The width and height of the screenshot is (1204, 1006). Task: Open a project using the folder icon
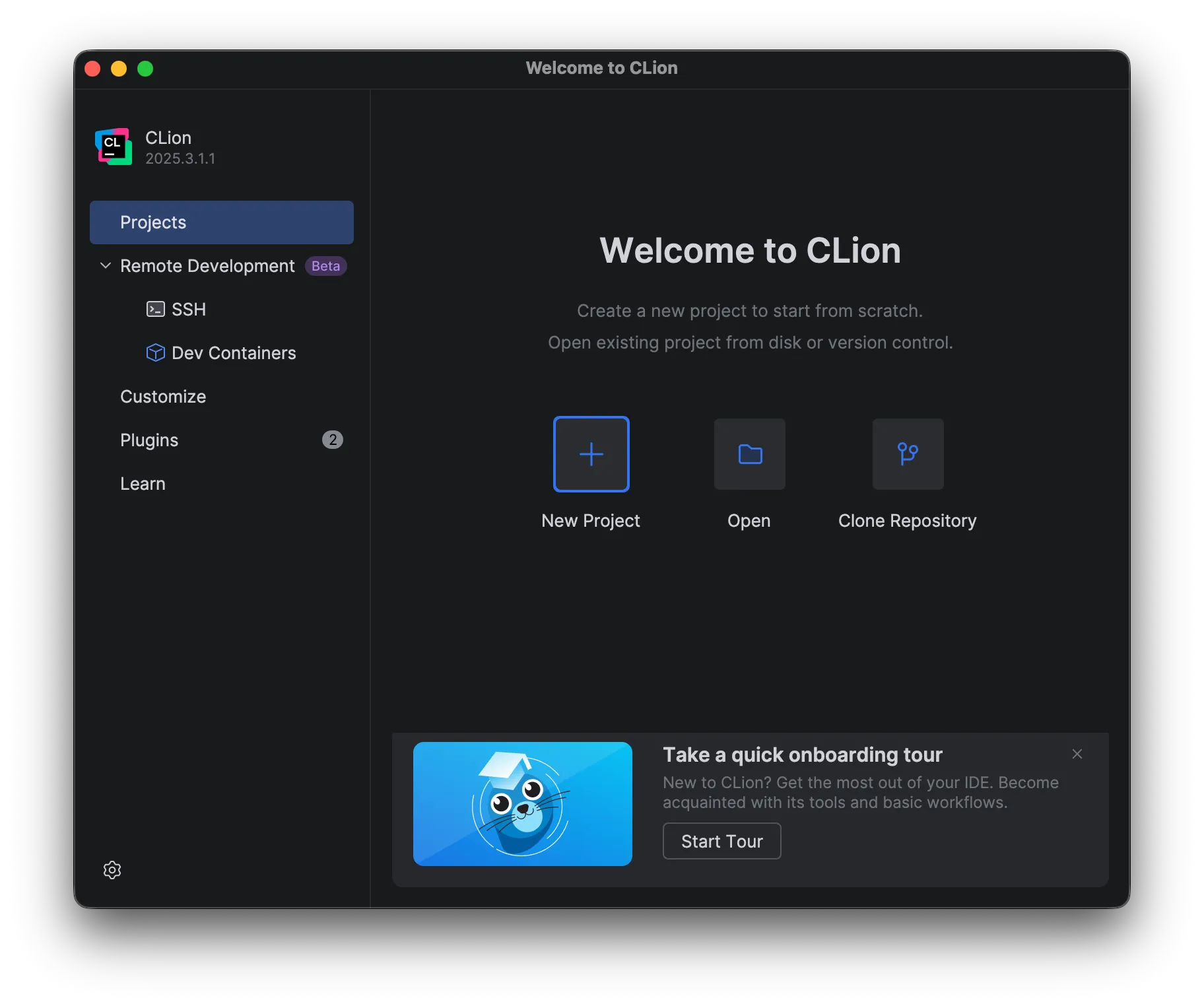point(749,454)
